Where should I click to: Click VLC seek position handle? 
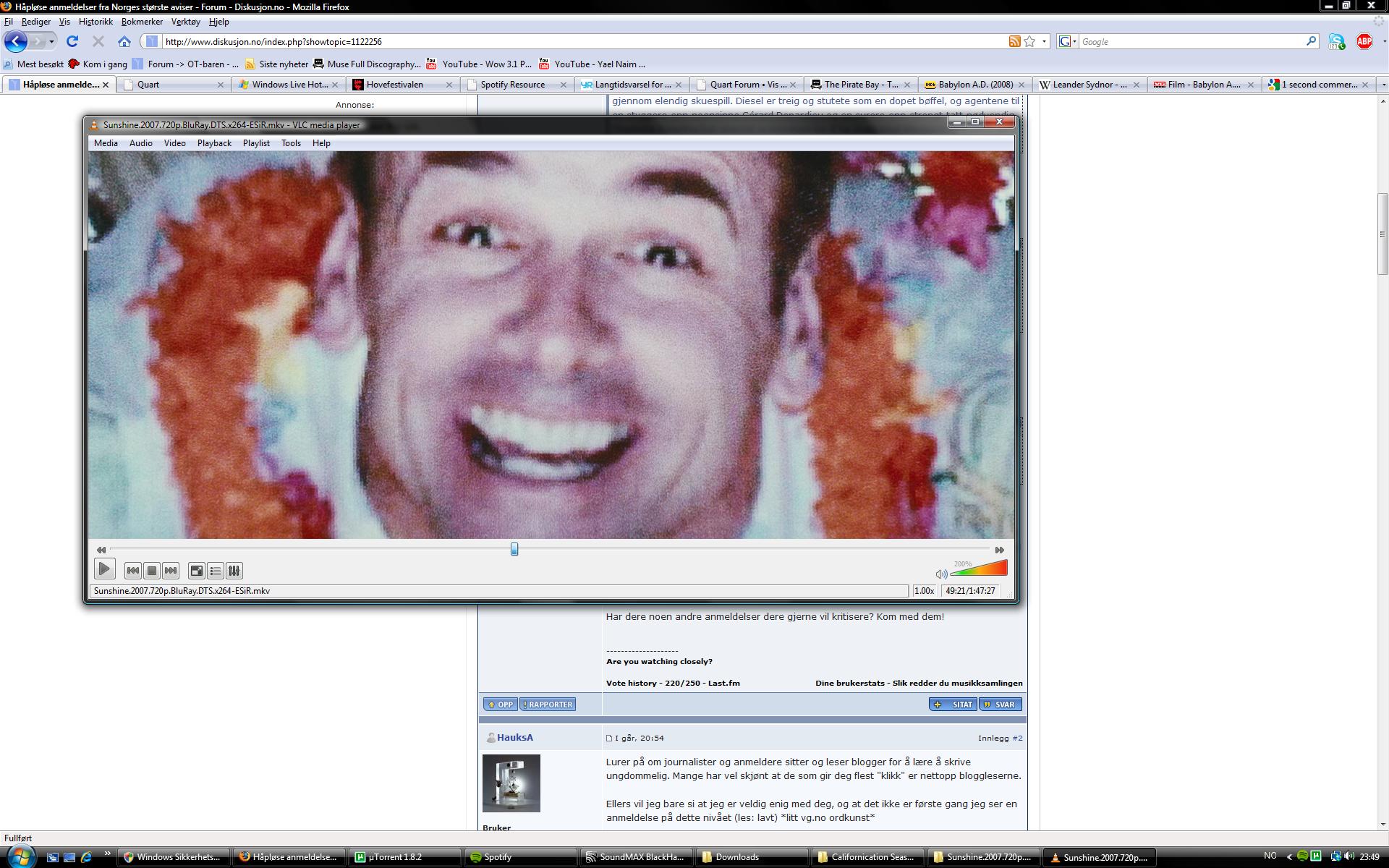pyautogui.click(x=514, y=550)
